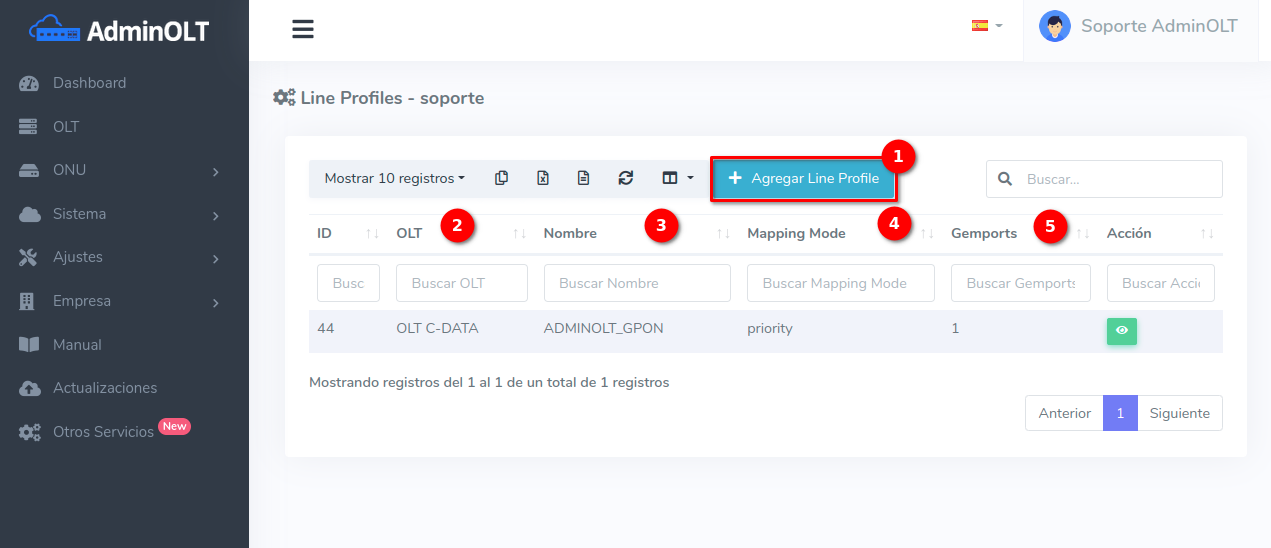Click the copy to clipboard icon

point(502,178)
